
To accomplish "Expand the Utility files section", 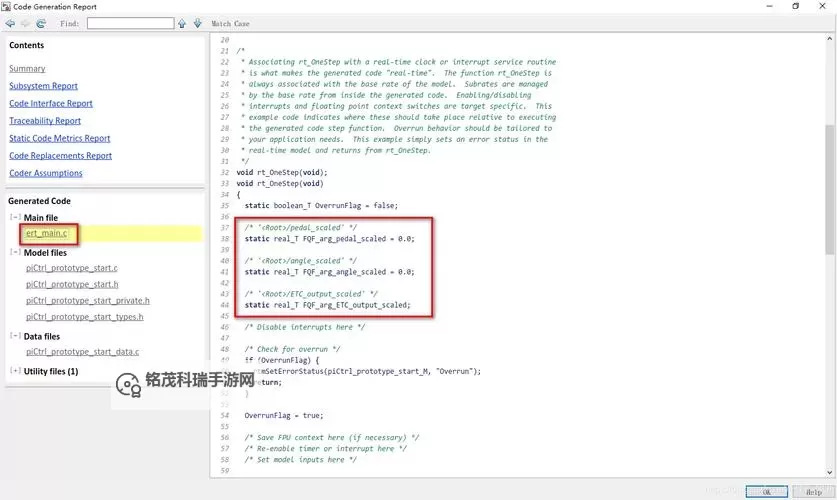I will point(15,371).
